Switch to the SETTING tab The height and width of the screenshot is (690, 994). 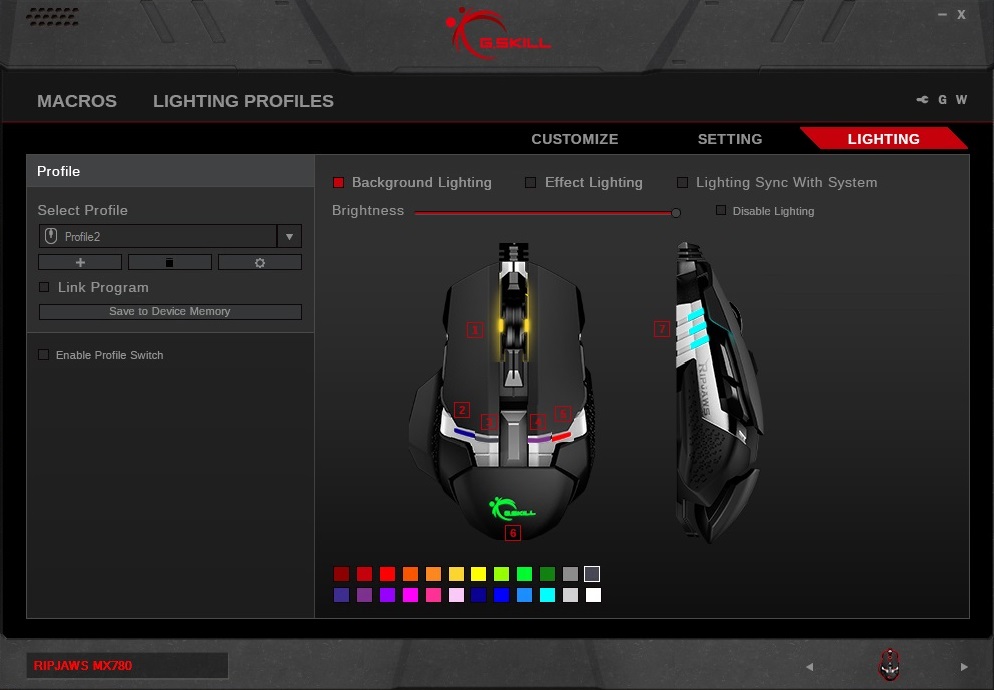tap(730, 139)
